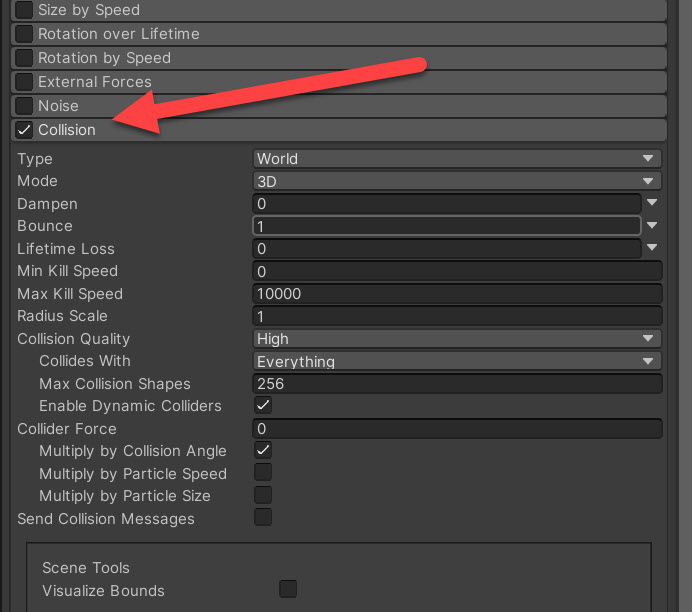Enable Visualize Bounds checkbox
The height and width of the screenshot is (612, 692).
288,589
